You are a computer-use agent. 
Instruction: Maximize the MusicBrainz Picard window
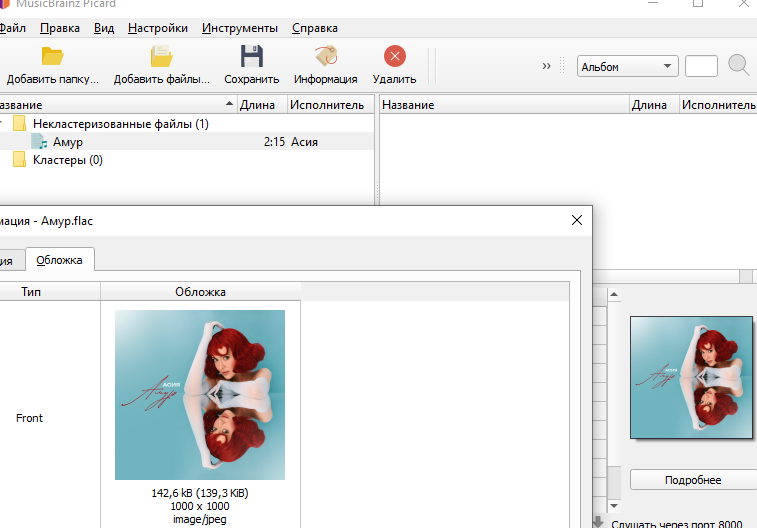(698, 3)
